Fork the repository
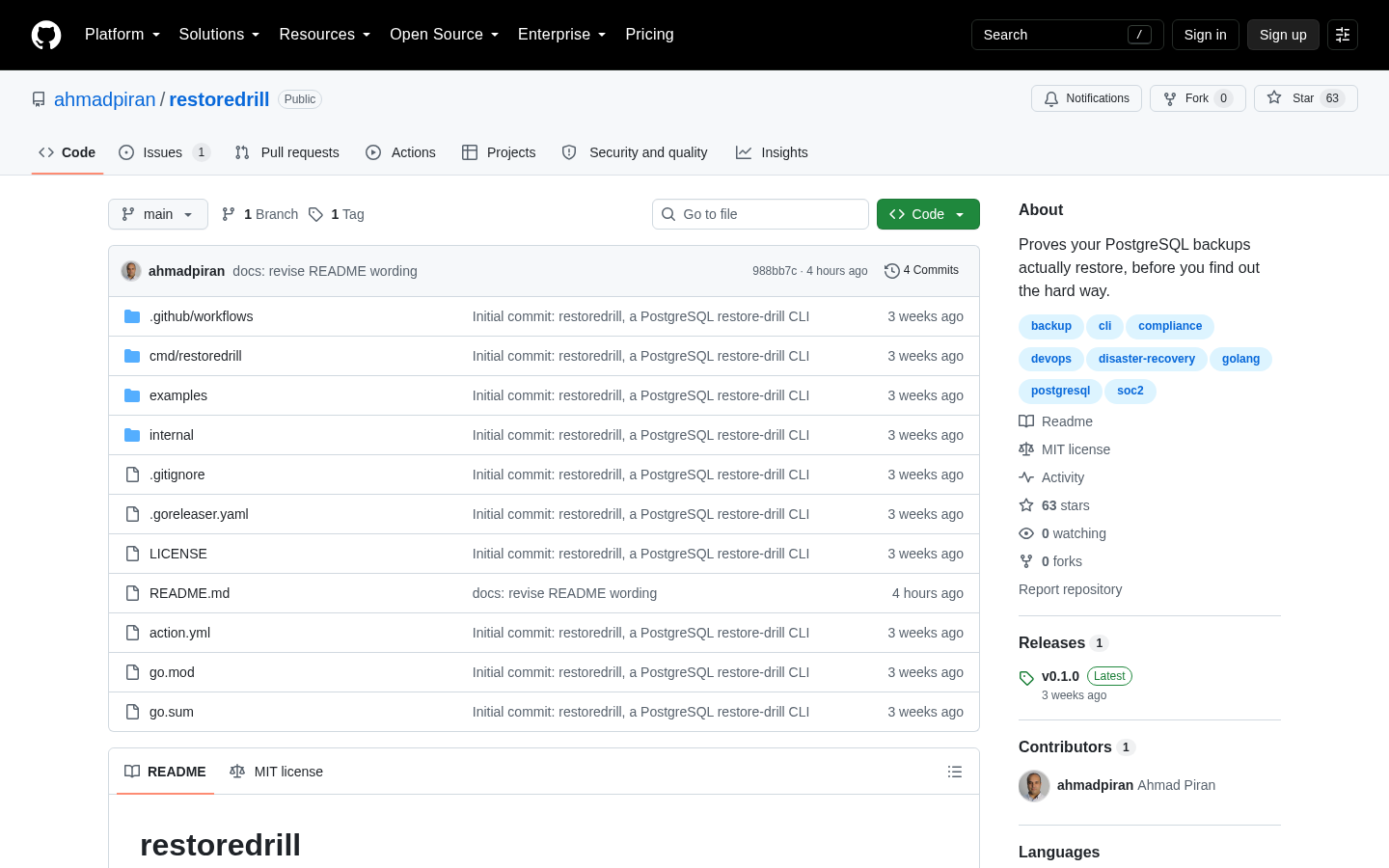This screenshot has width=1389, height=868. [1197, 98]
